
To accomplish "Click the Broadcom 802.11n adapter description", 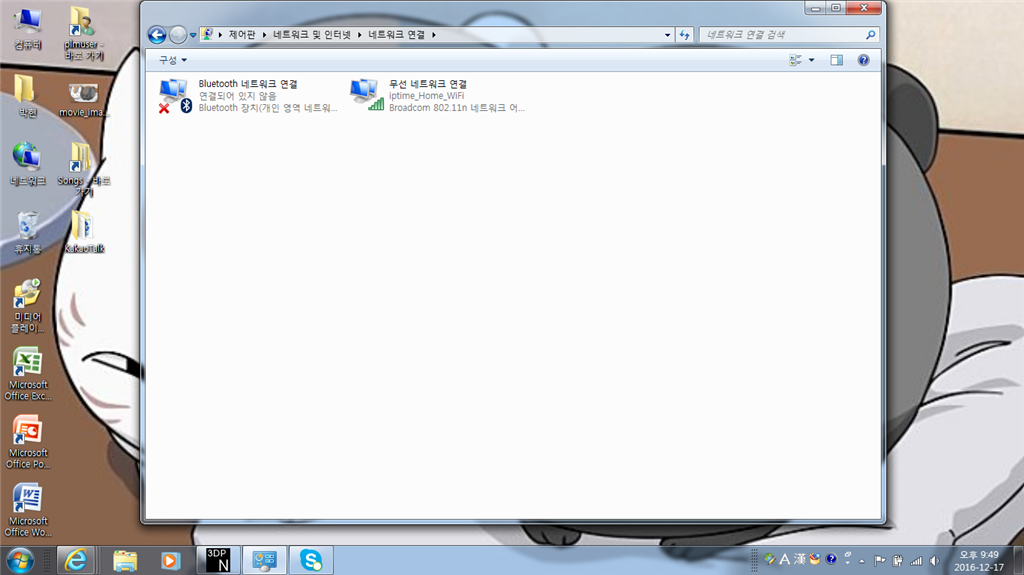I will click(x=456, y=108).
